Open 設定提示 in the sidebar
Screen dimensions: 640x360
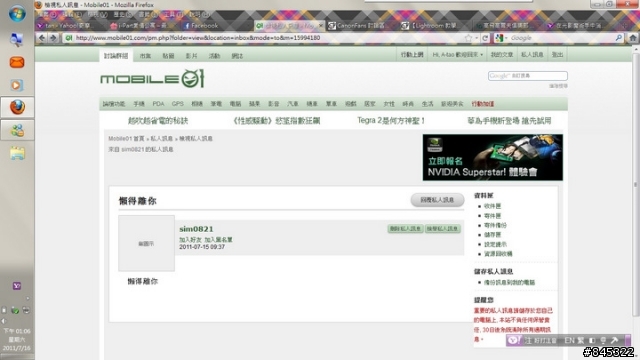(x=495, y=244)
